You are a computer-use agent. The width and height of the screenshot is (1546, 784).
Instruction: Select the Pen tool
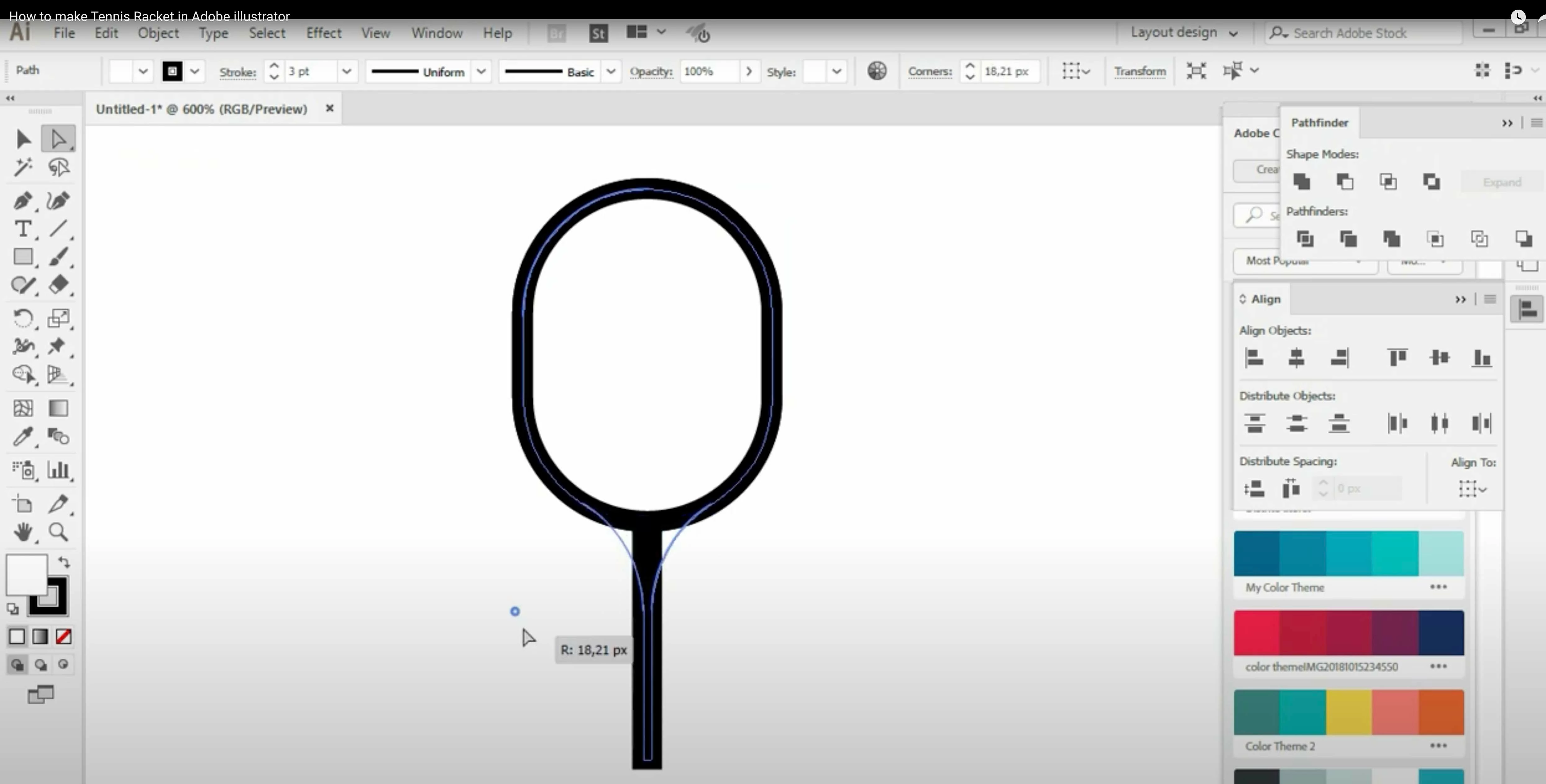click(23, 200)
